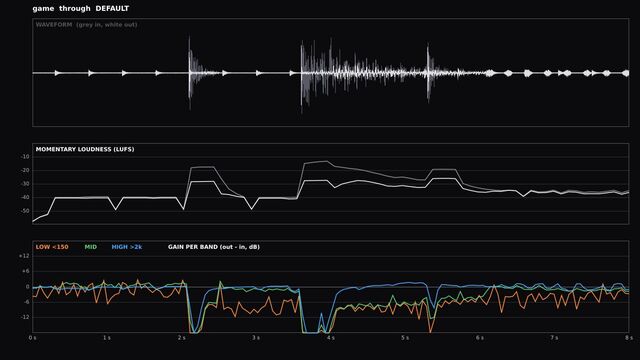
Task: Click the 6 s time axis tick
Action: tap(480, 338)
